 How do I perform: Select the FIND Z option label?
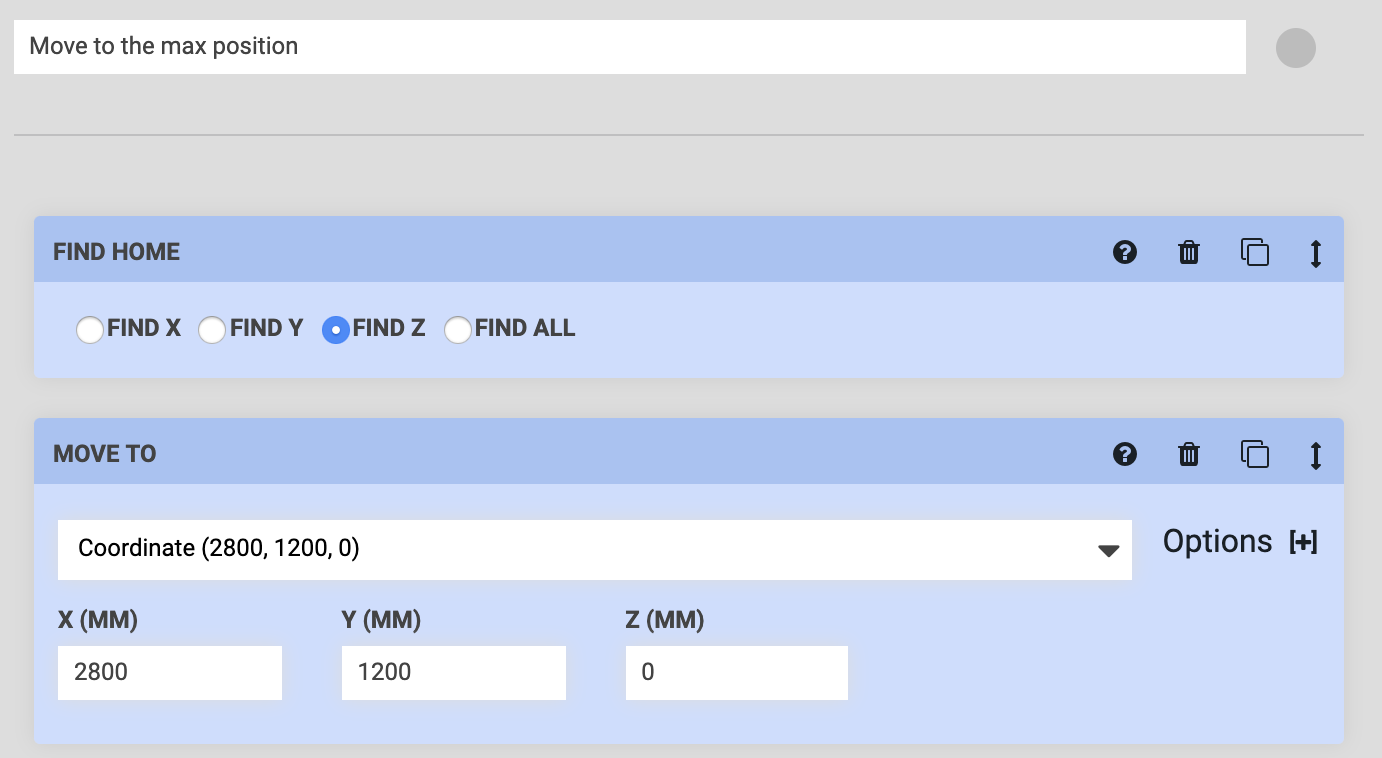(x=392, y=329)
